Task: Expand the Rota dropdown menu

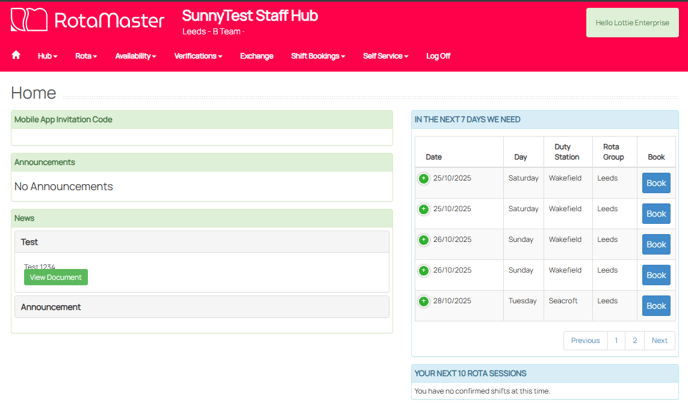Action: click(x=86, y=56)
